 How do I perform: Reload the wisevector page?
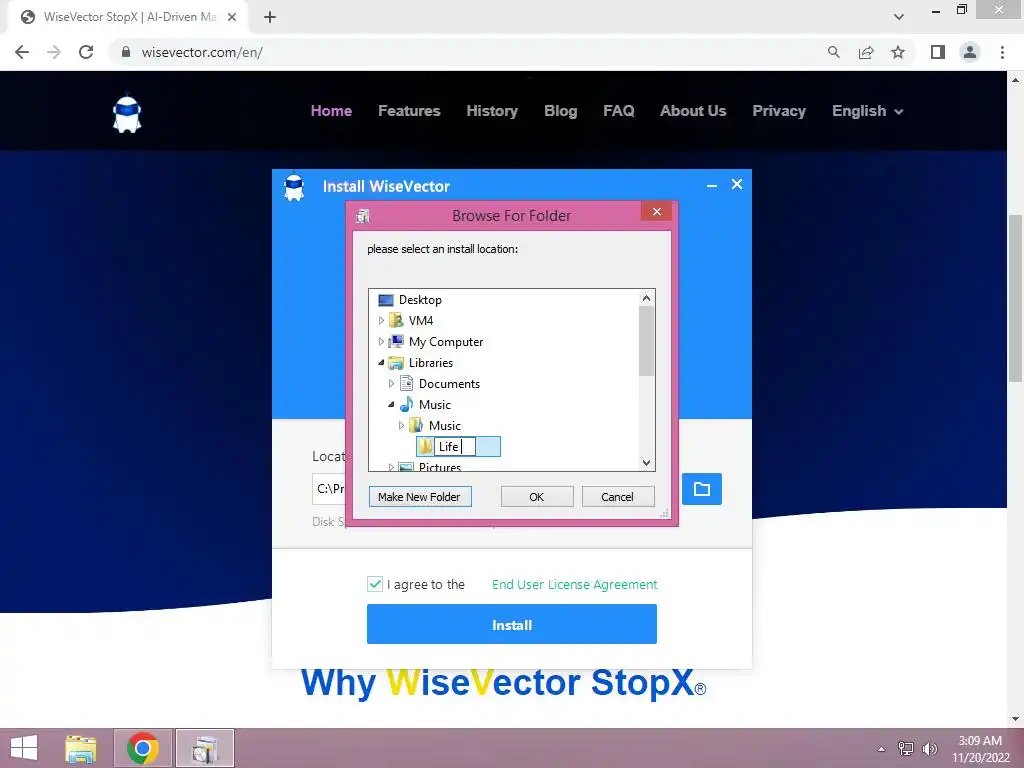coord(86,52)
